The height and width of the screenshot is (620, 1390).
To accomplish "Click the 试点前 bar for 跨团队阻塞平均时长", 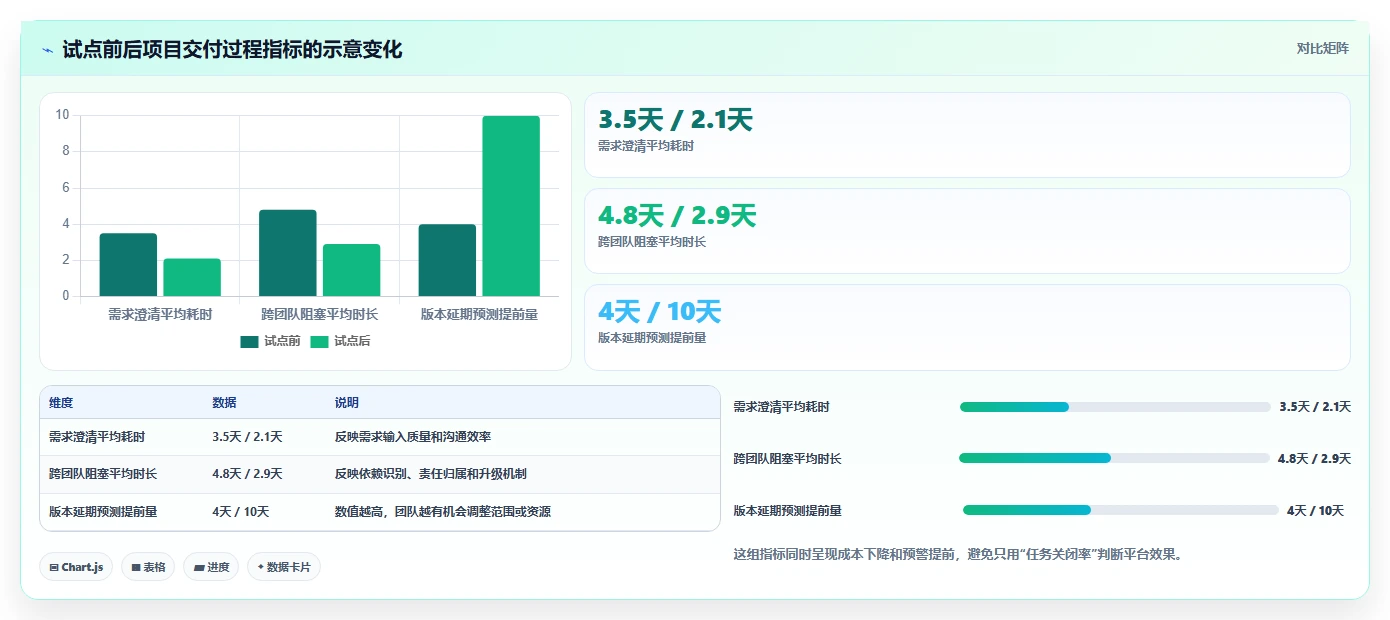I will tap(288, 253).
